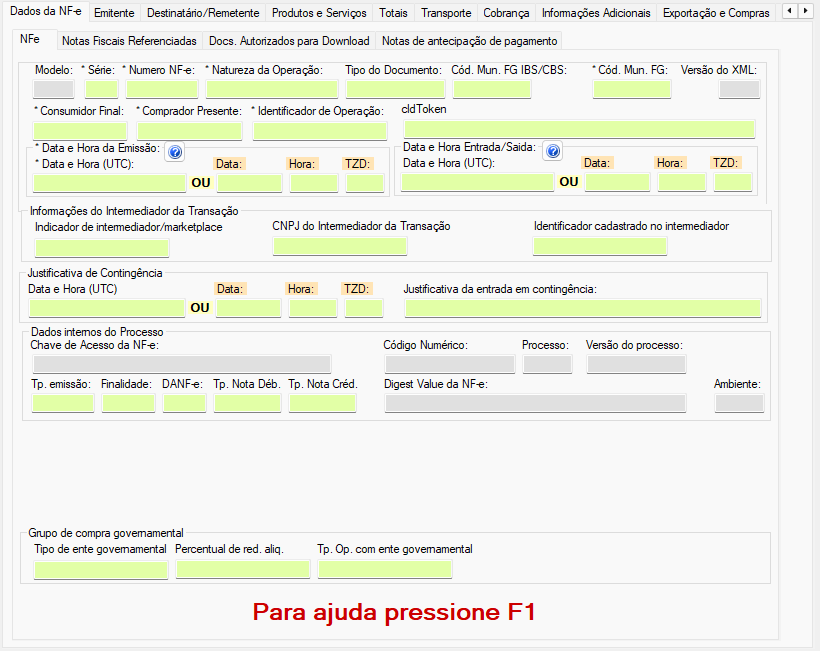The width and height of the screenshot is (820, 651).
Task: Switch to the Emitente tab
Action: (x=114, y=13)
